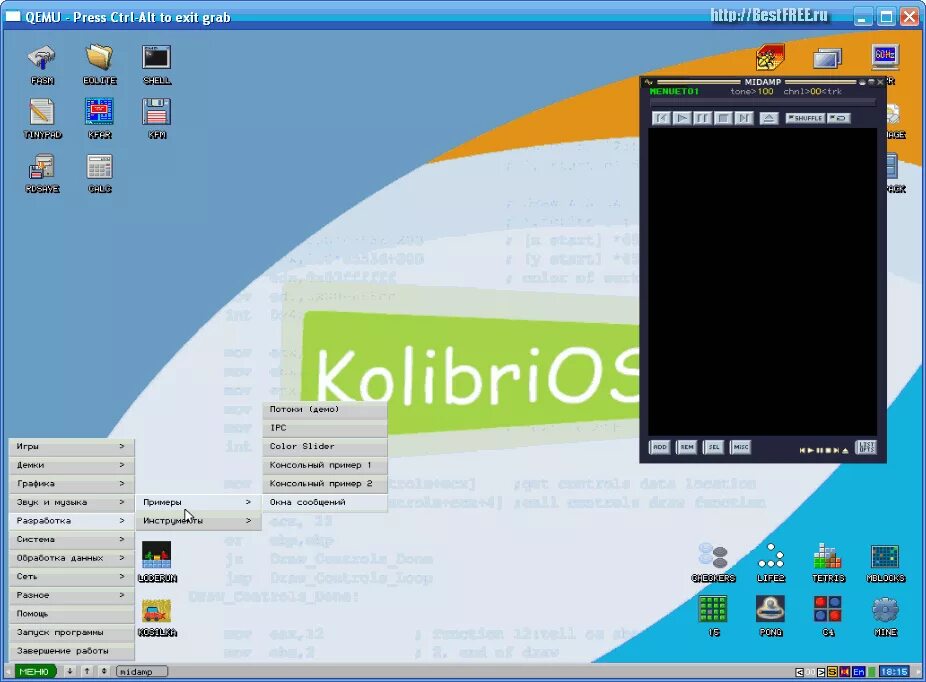Open the FASM desktop icon
The height and width of the screenshot is (682, 926).
(x=42, y=64)
